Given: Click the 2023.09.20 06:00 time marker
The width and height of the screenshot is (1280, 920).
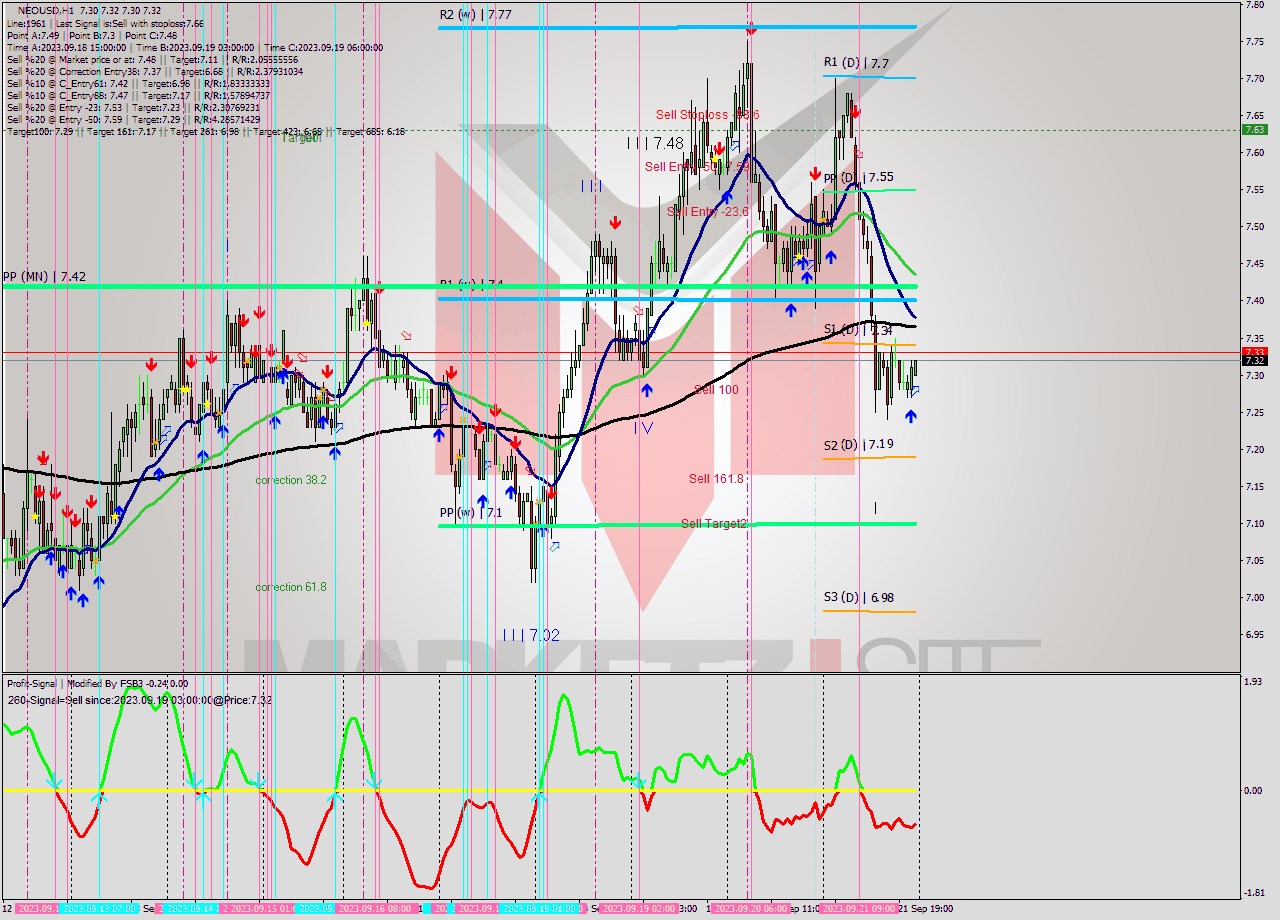Looking at the screenshot, I should 750,909.
